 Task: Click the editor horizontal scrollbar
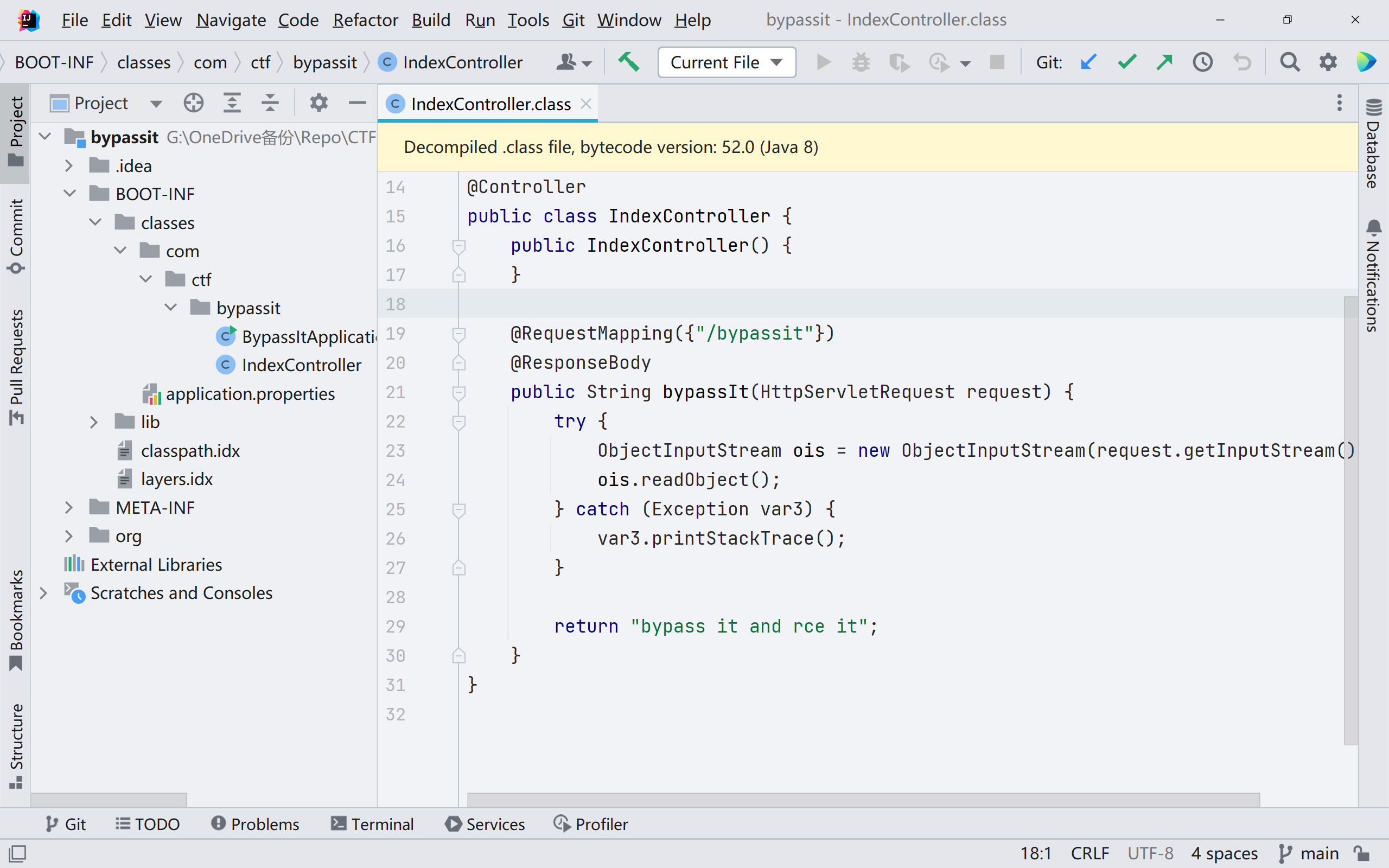tap(863, 799)
